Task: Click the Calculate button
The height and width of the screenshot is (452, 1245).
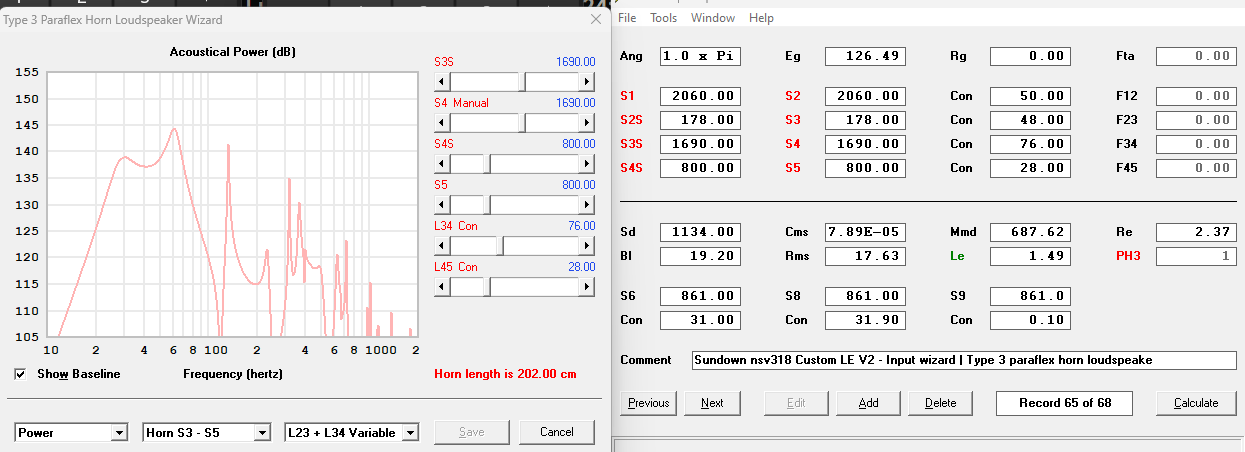Action: pos(1196,403)
